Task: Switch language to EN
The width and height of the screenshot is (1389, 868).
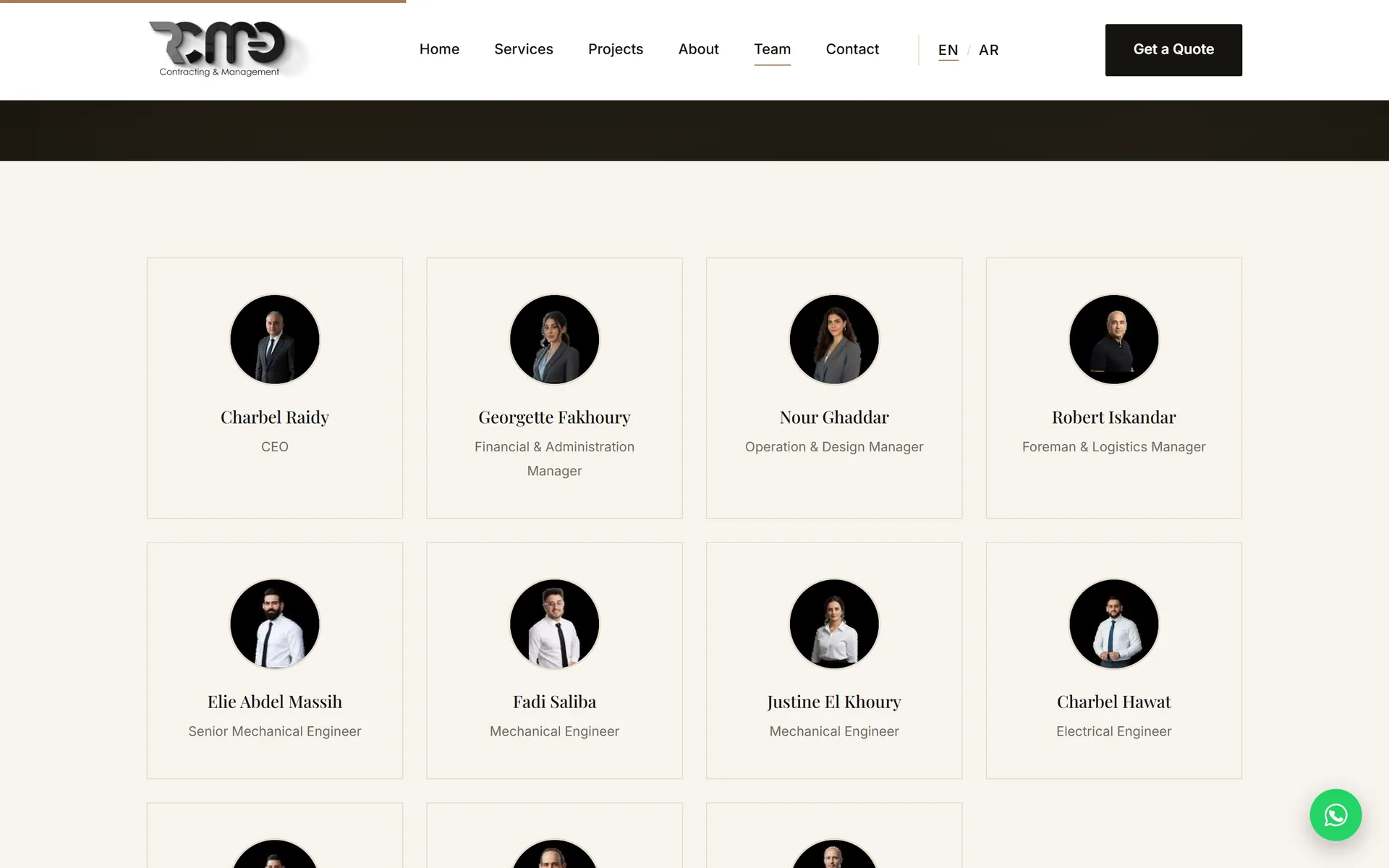Action: coord(948,50)
